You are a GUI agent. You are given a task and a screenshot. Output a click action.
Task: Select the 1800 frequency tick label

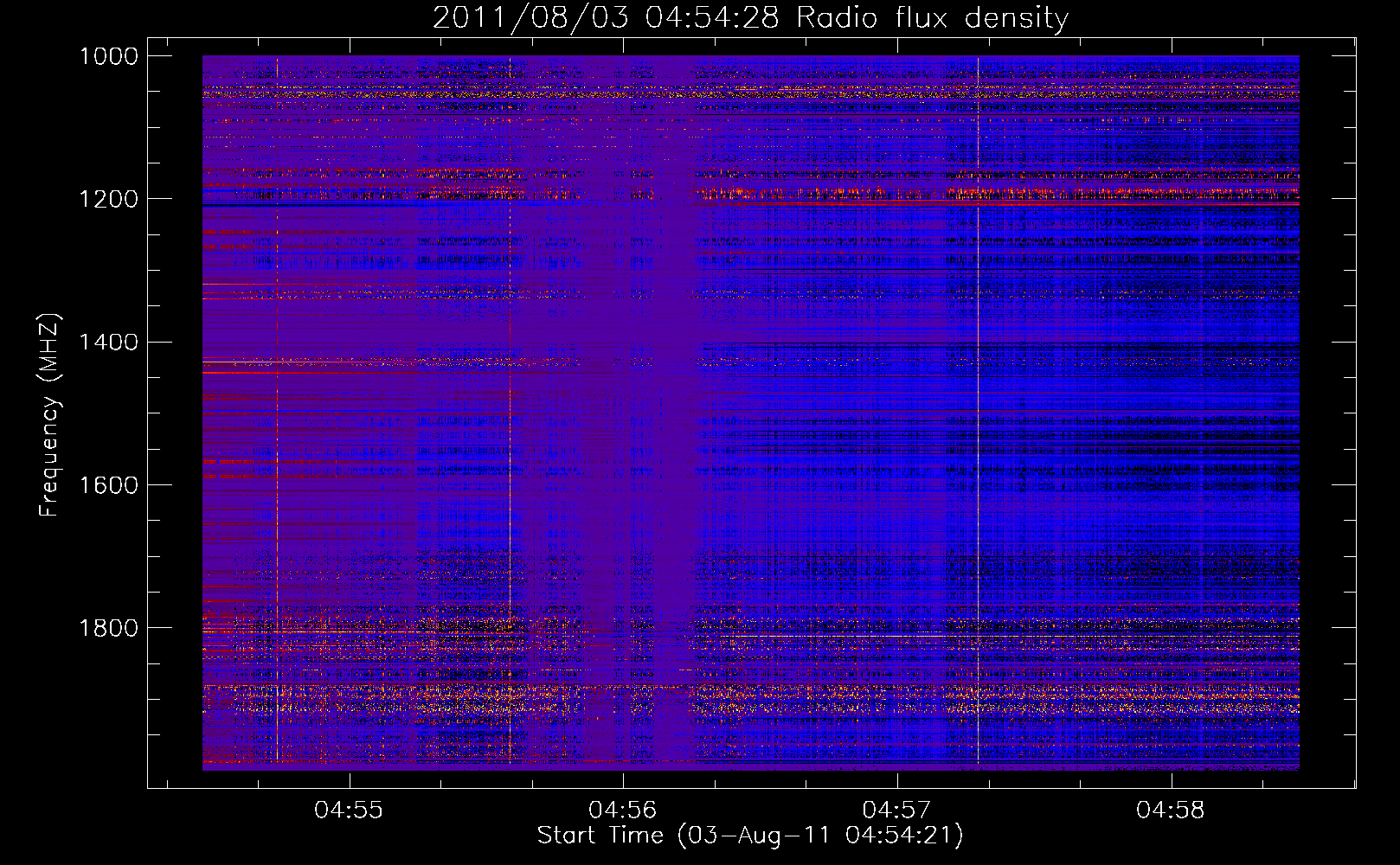point(109,627)
